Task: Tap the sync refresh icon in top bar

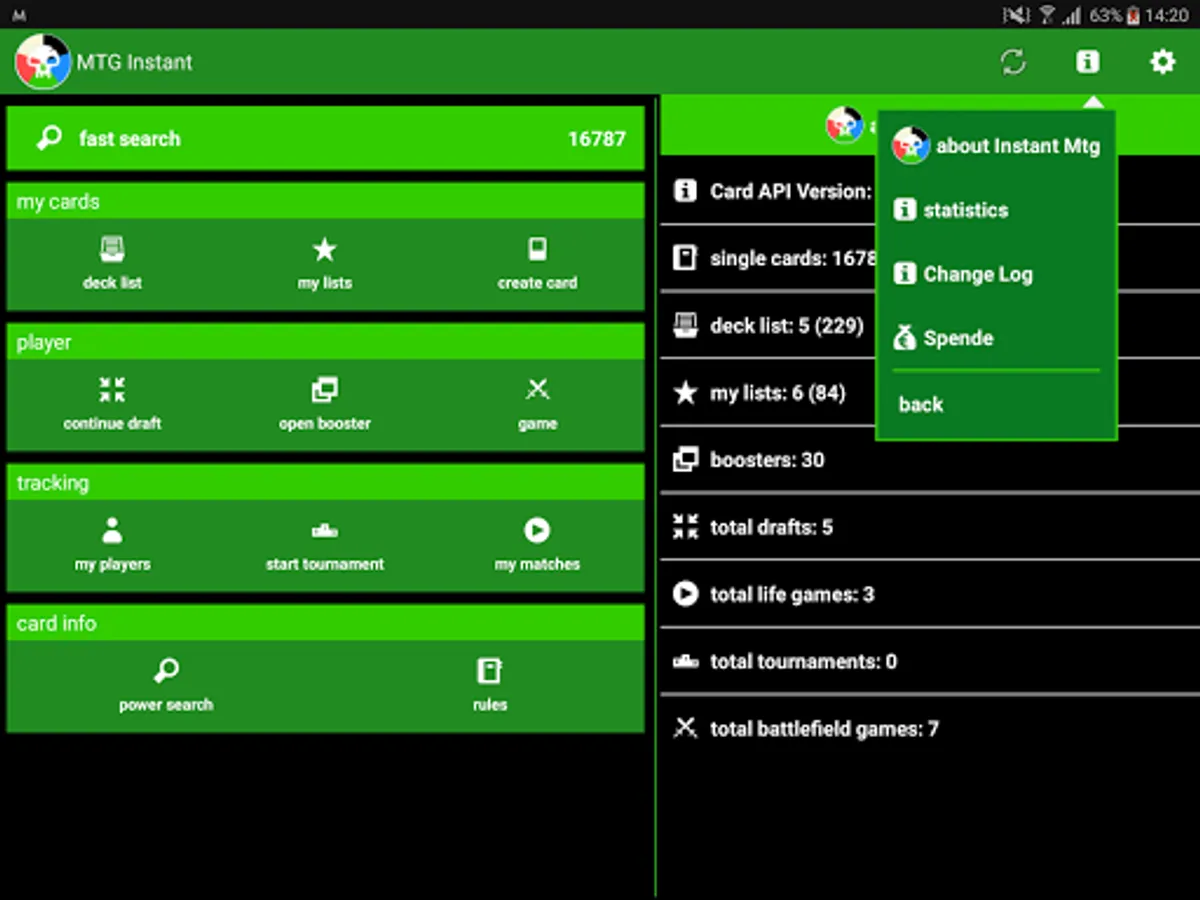Action: 1013,62
